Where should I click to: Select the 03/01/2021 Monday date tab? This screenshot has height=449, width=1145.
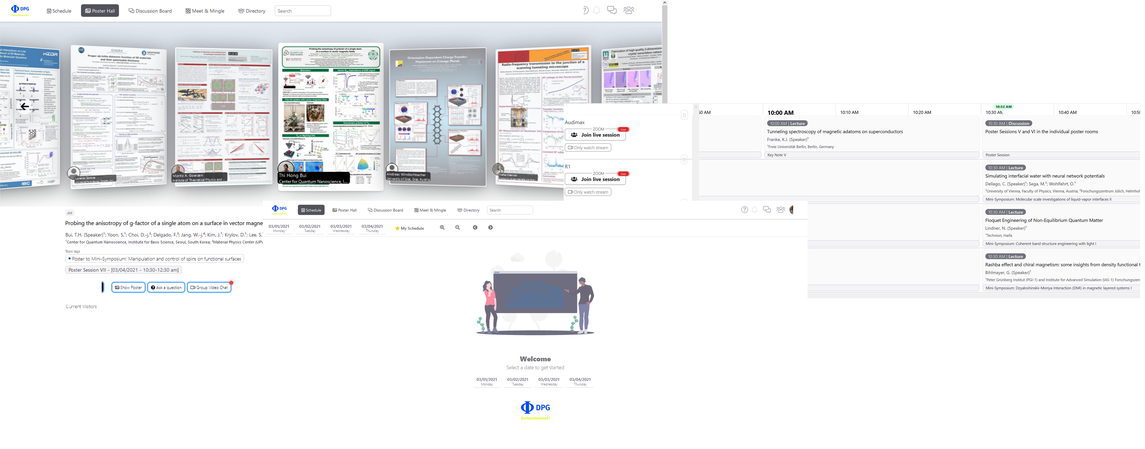(278, 228)
